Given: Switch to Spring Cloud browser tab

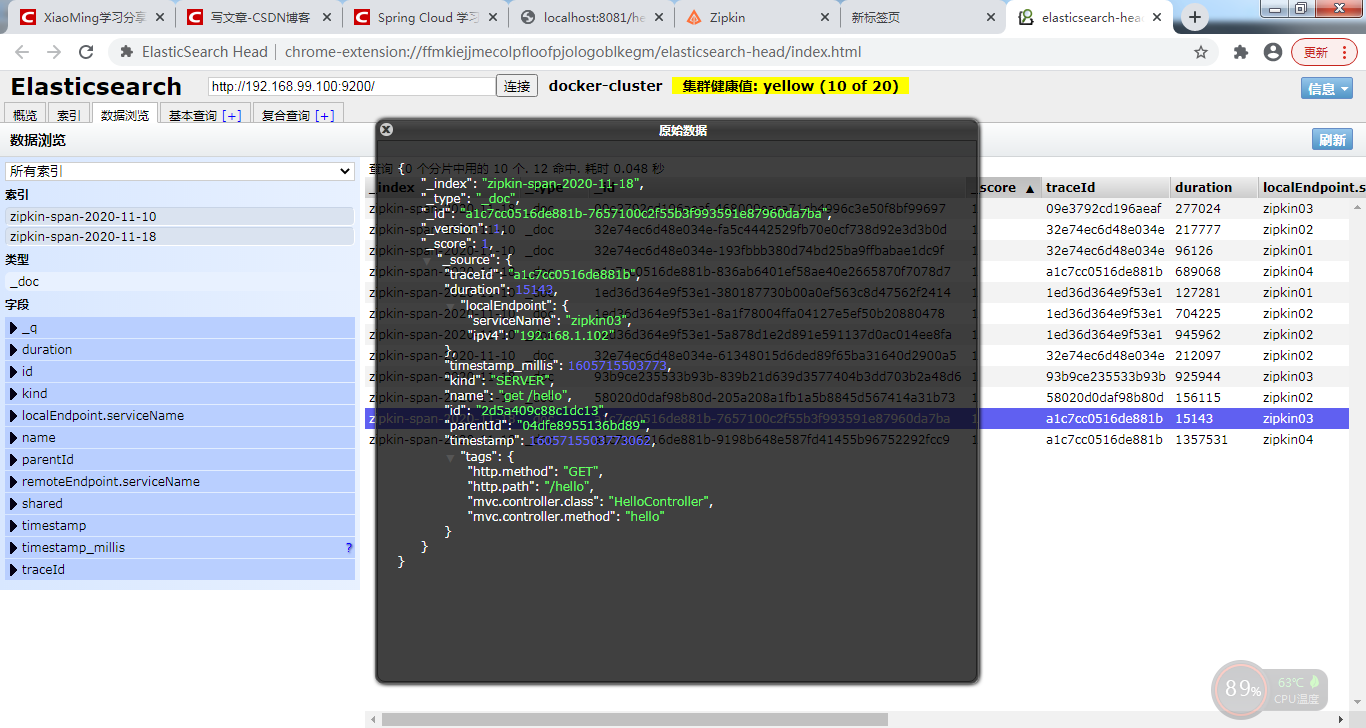Looking at the screenshot, I should [423, 18].
